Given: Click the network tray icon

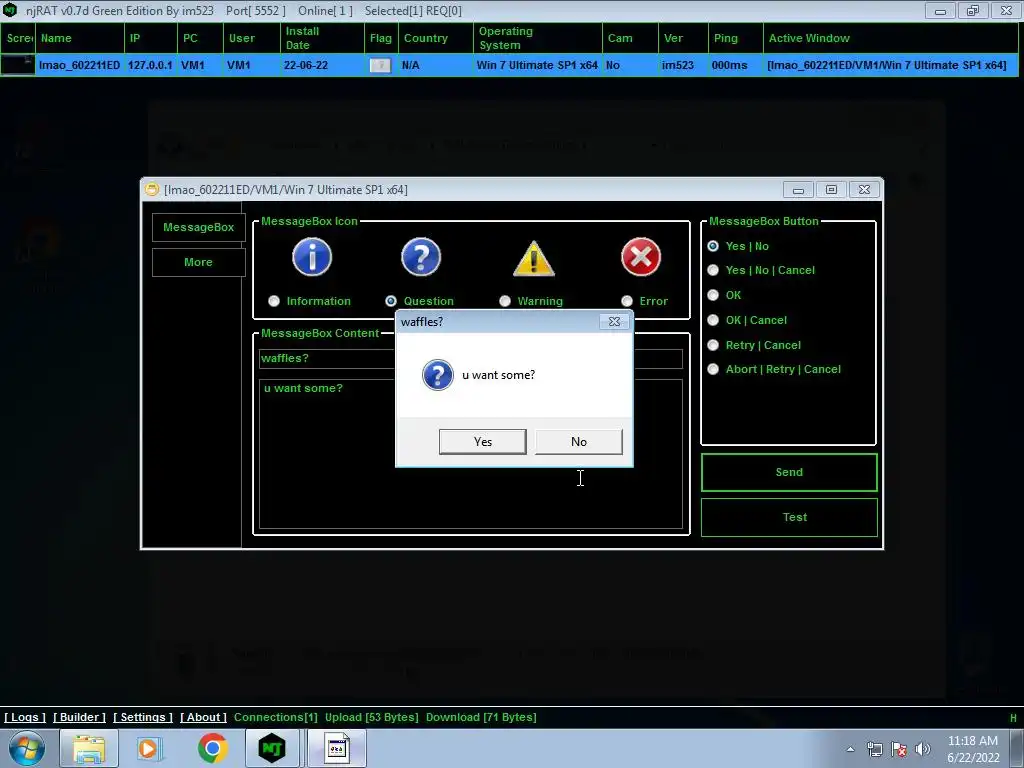Looking at the screenshot, I should click(874, 749).
